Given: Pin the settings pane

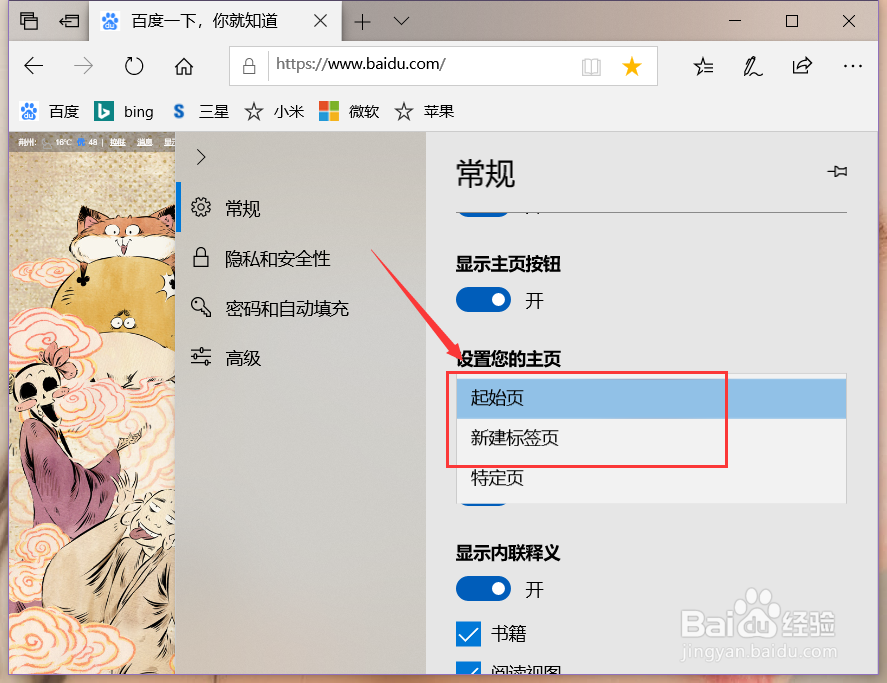Looking at the screenshot, I should tap(837, 171).
